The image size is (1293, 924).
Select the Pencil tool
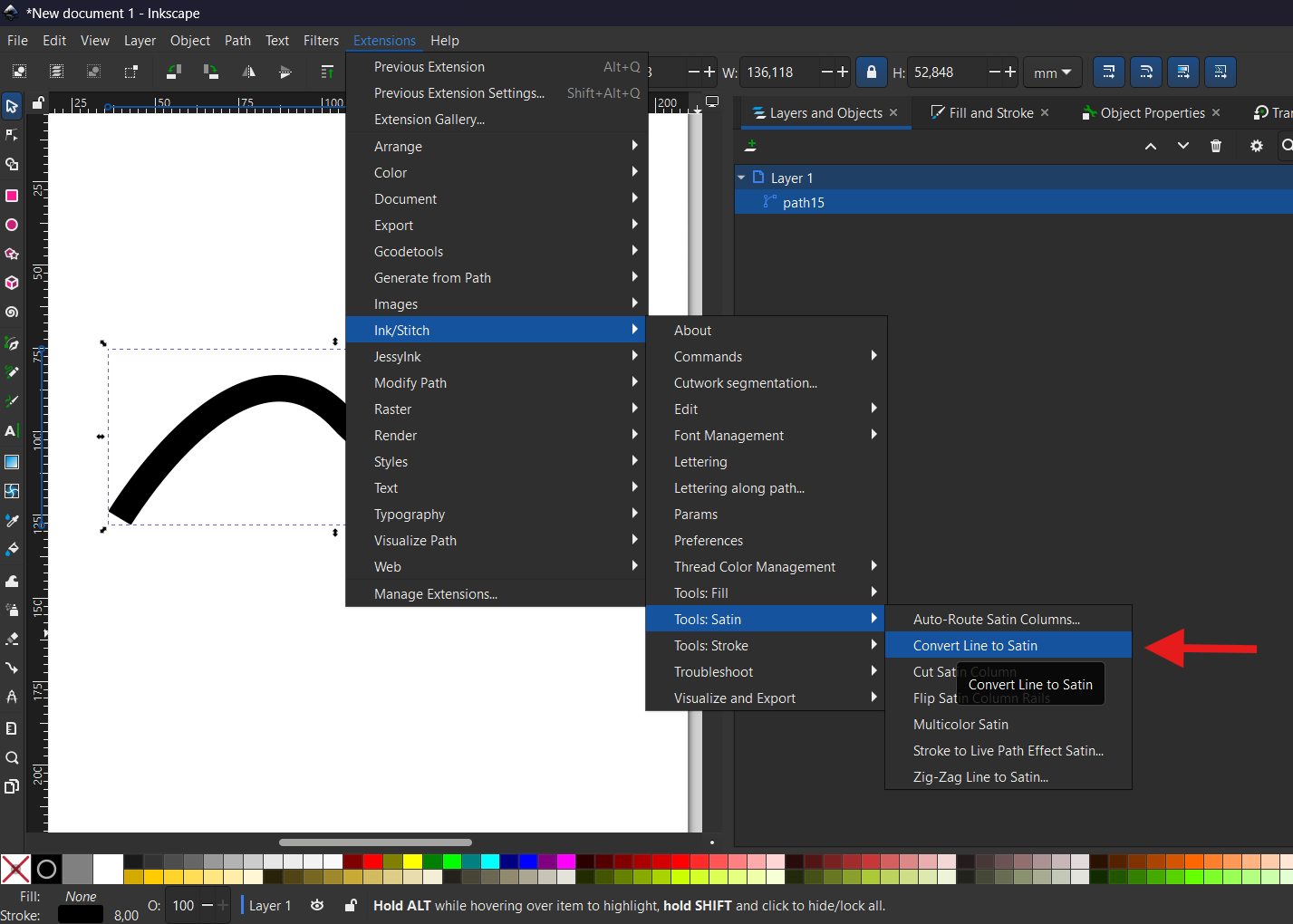12,372
